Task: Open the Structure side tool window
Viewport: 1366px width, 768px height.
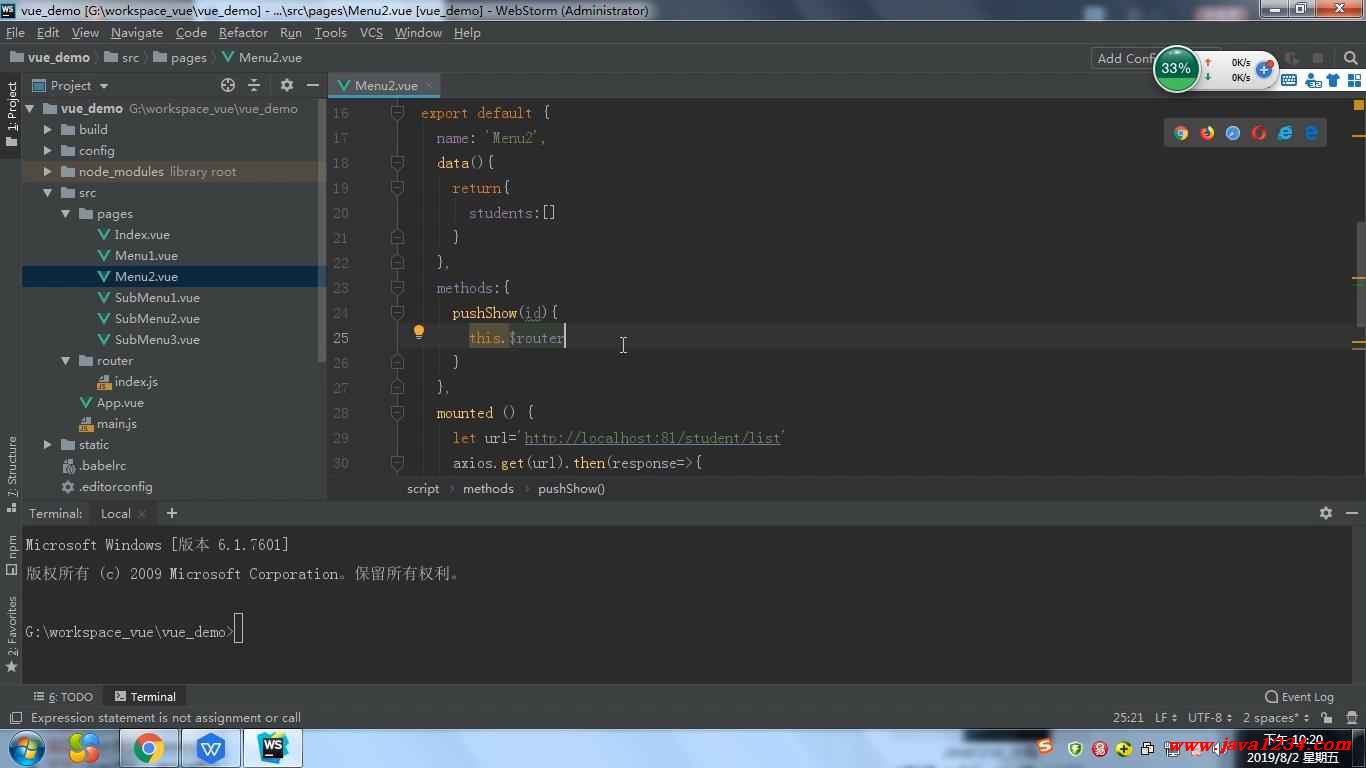Action: pos(11,475)
